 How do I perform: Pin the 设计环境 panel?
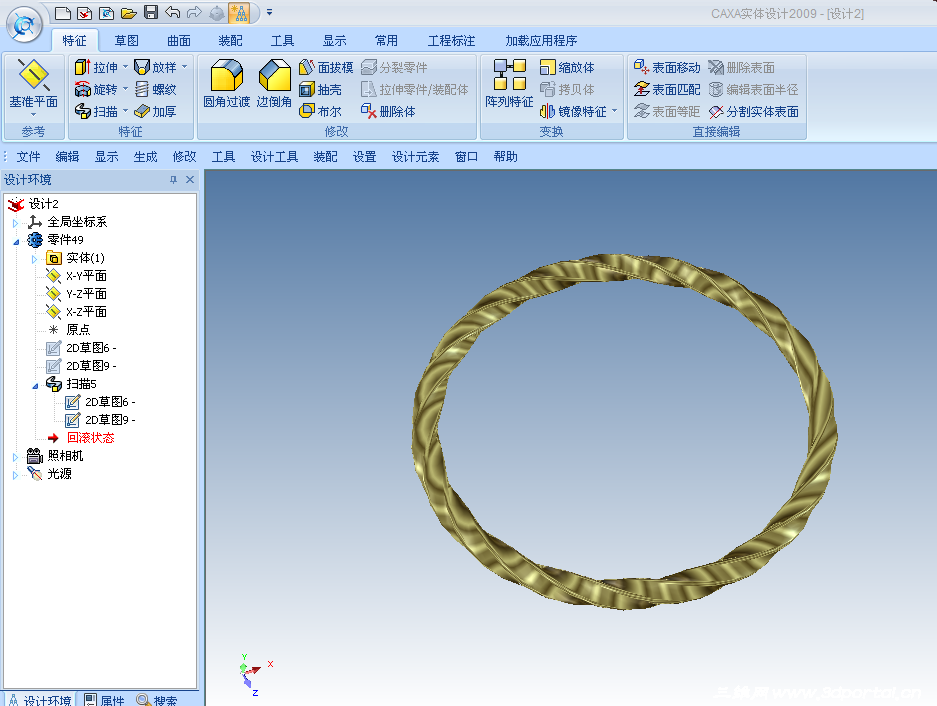(173, 179)
